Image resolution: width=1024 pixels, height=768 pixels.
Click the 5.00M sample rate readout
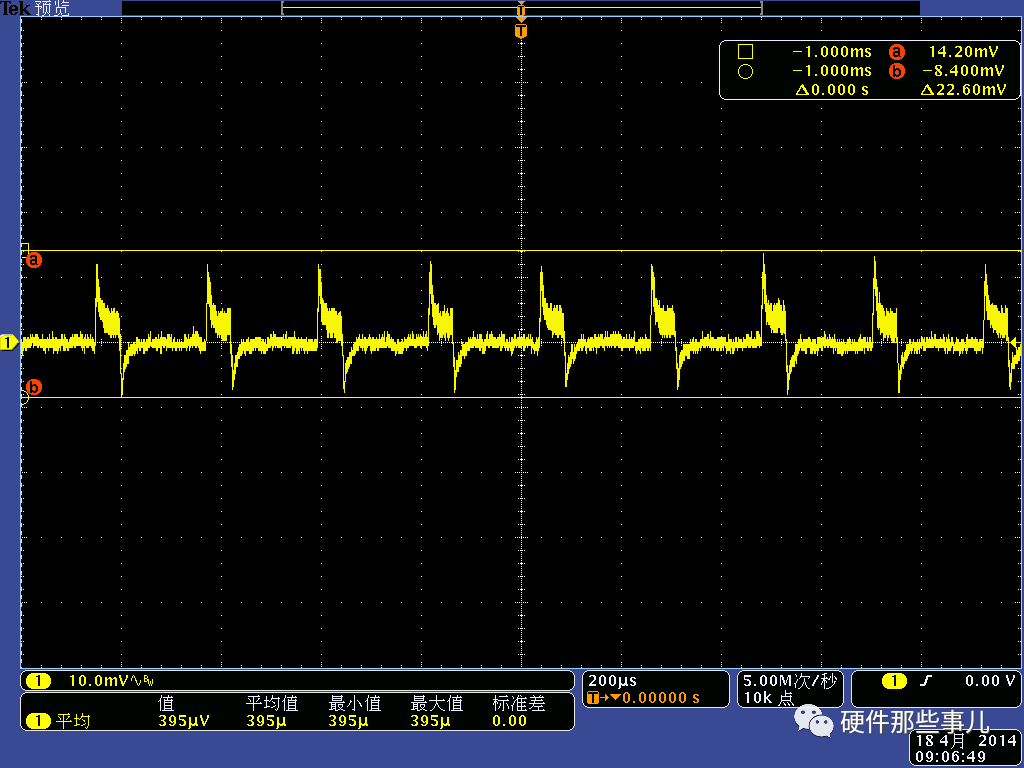coord(788,681)
